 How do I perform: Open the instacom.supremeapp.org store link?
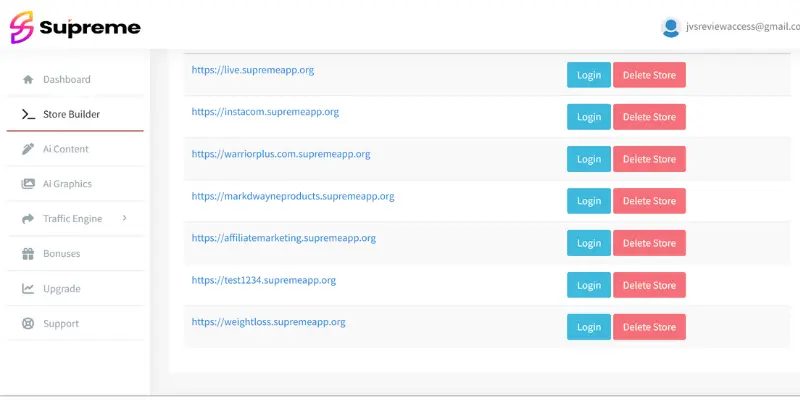[x=265, y=112]
